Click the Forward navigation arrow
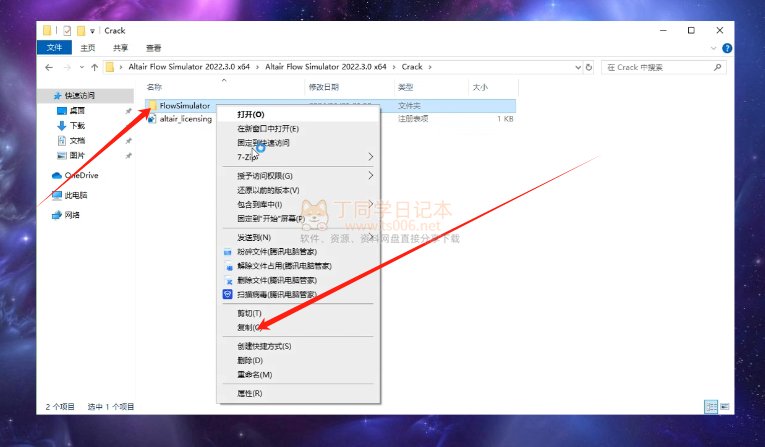The width and height of the screenshot is (765, 447). pos(67,67)
